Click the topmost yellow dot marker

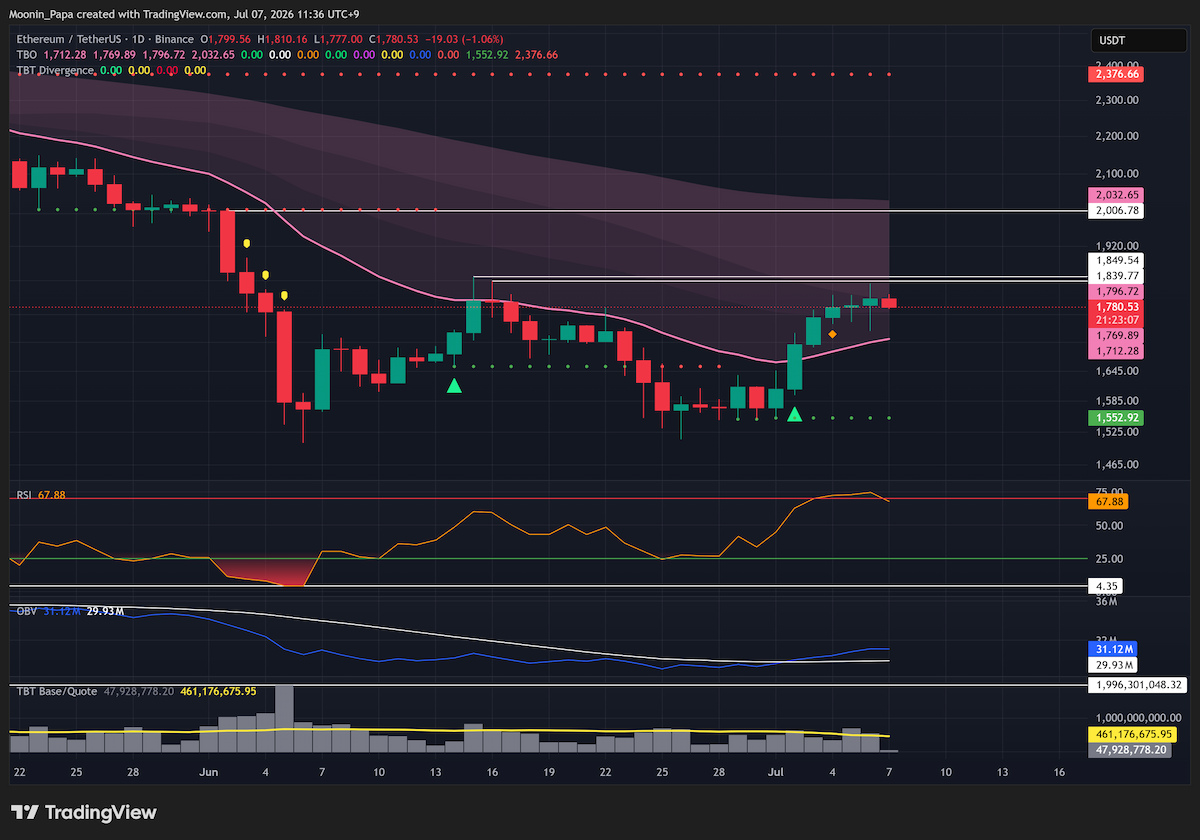(246, 242)
